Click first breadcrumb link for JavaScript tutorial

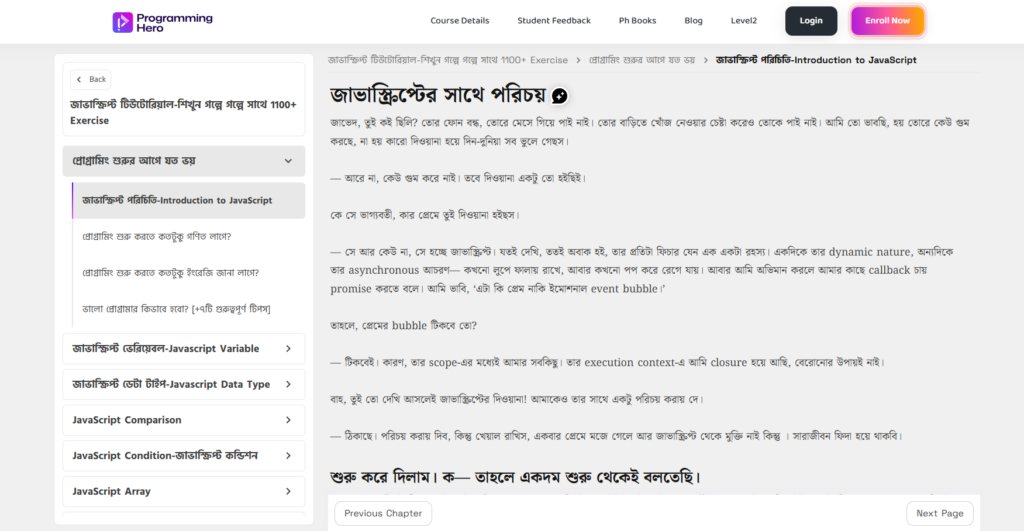(x=448, y=60)
